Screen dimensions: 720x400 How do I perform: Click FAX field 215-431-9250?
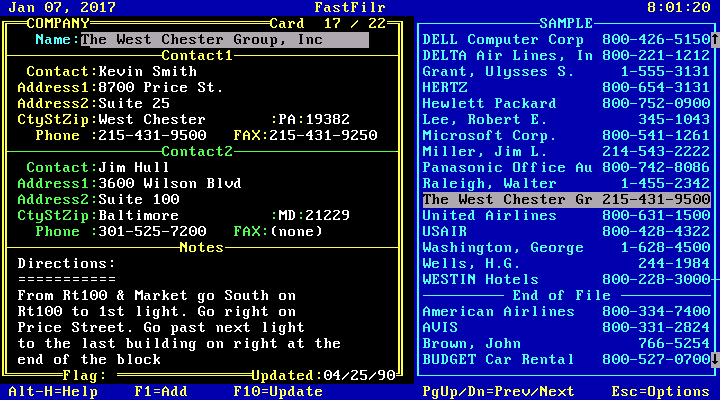point(323,135)
